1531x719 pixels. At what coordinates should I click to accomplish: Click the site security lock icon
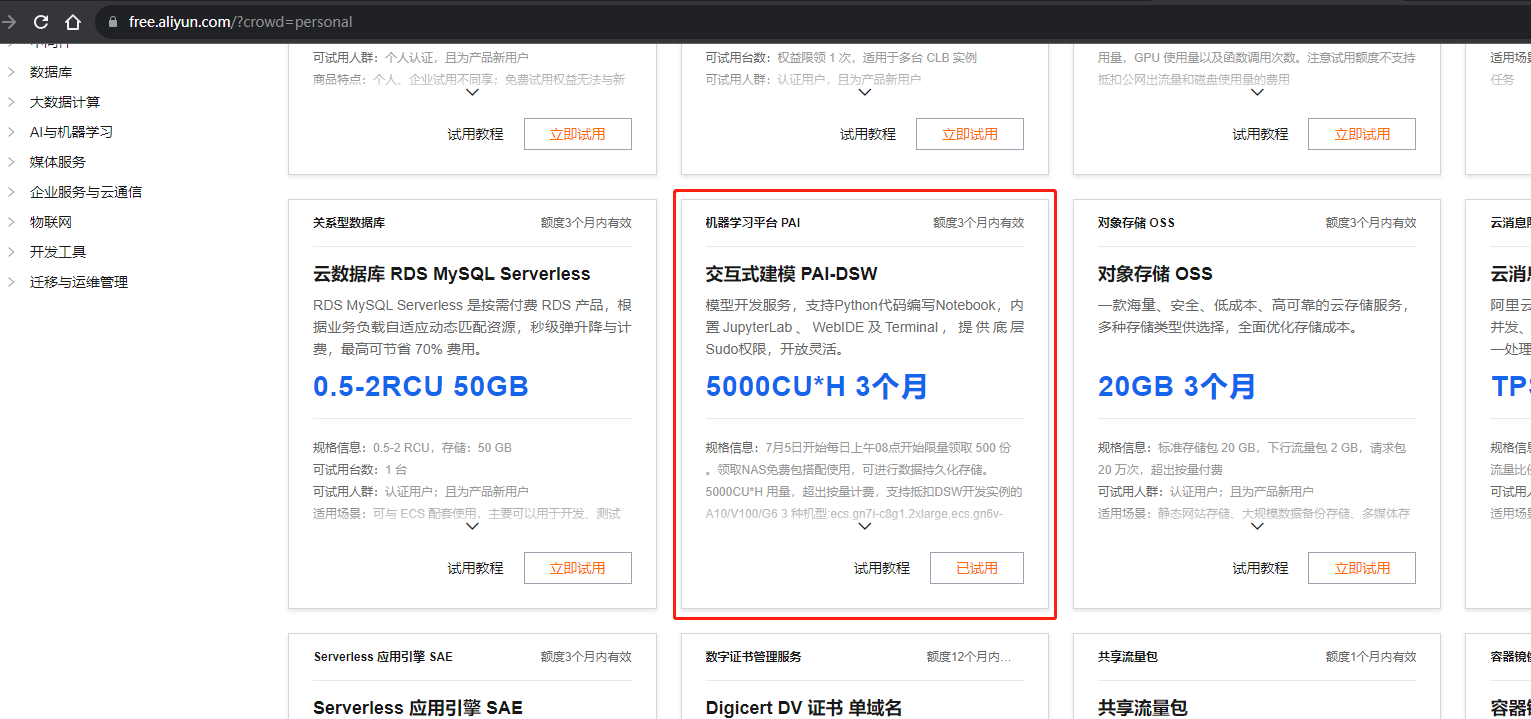coord(112,22)
